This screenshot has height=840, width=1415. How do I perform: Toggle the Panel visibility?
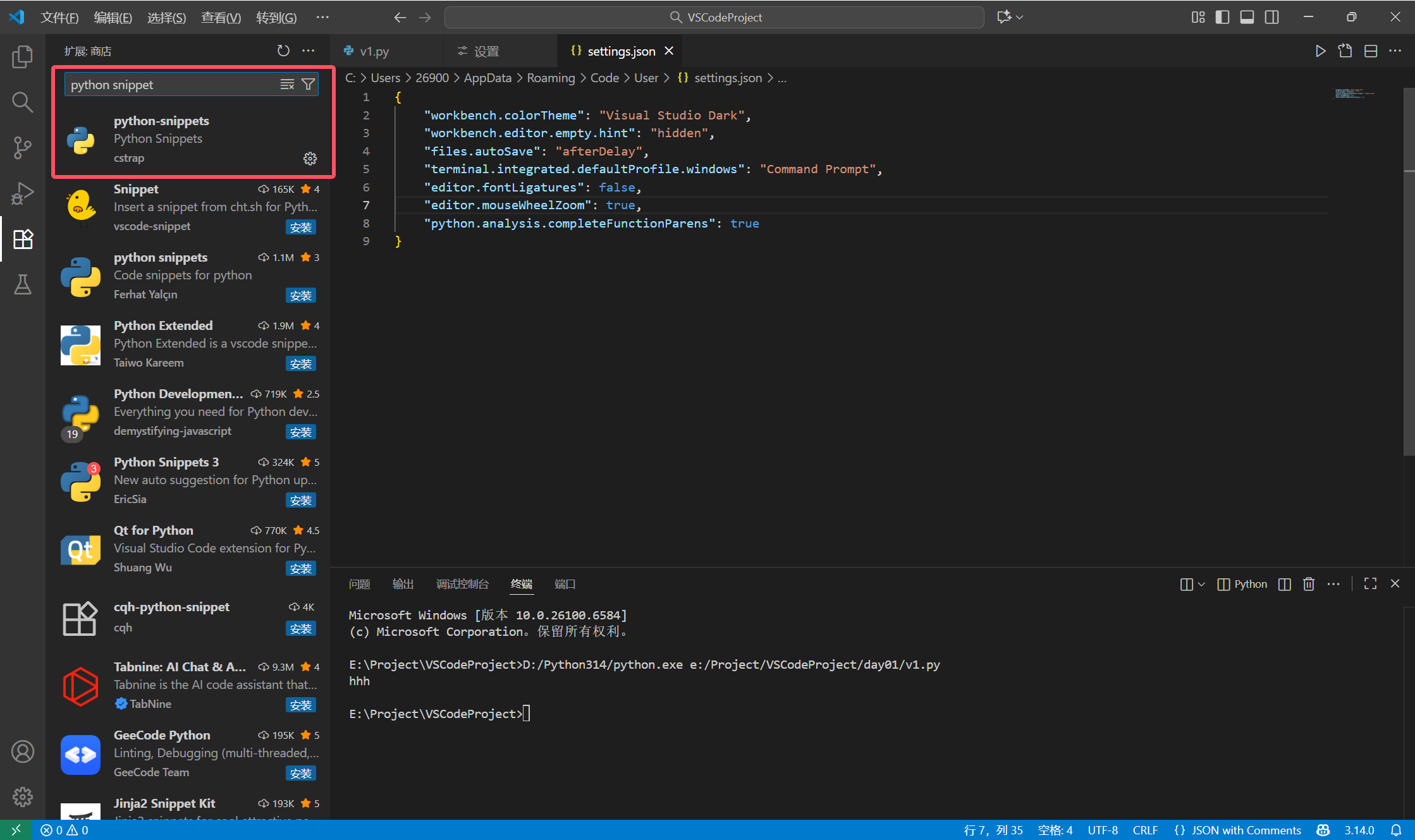coord(1247,17)
